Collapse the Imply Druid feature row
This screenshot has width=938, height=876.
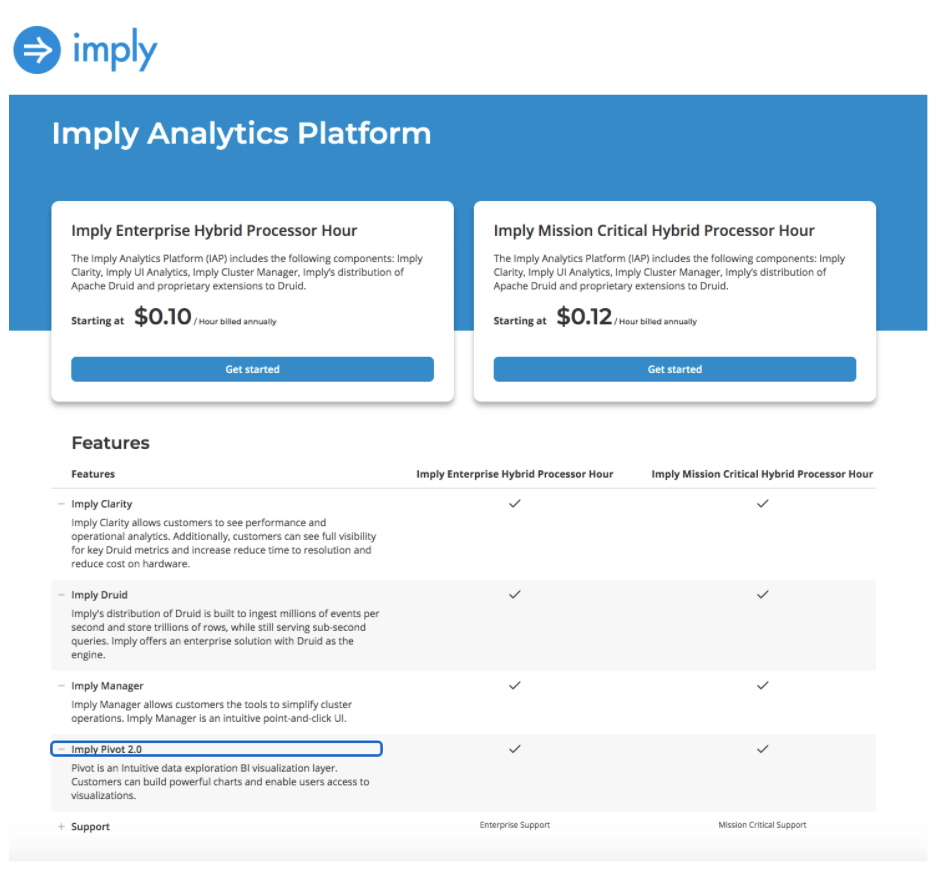62,595
